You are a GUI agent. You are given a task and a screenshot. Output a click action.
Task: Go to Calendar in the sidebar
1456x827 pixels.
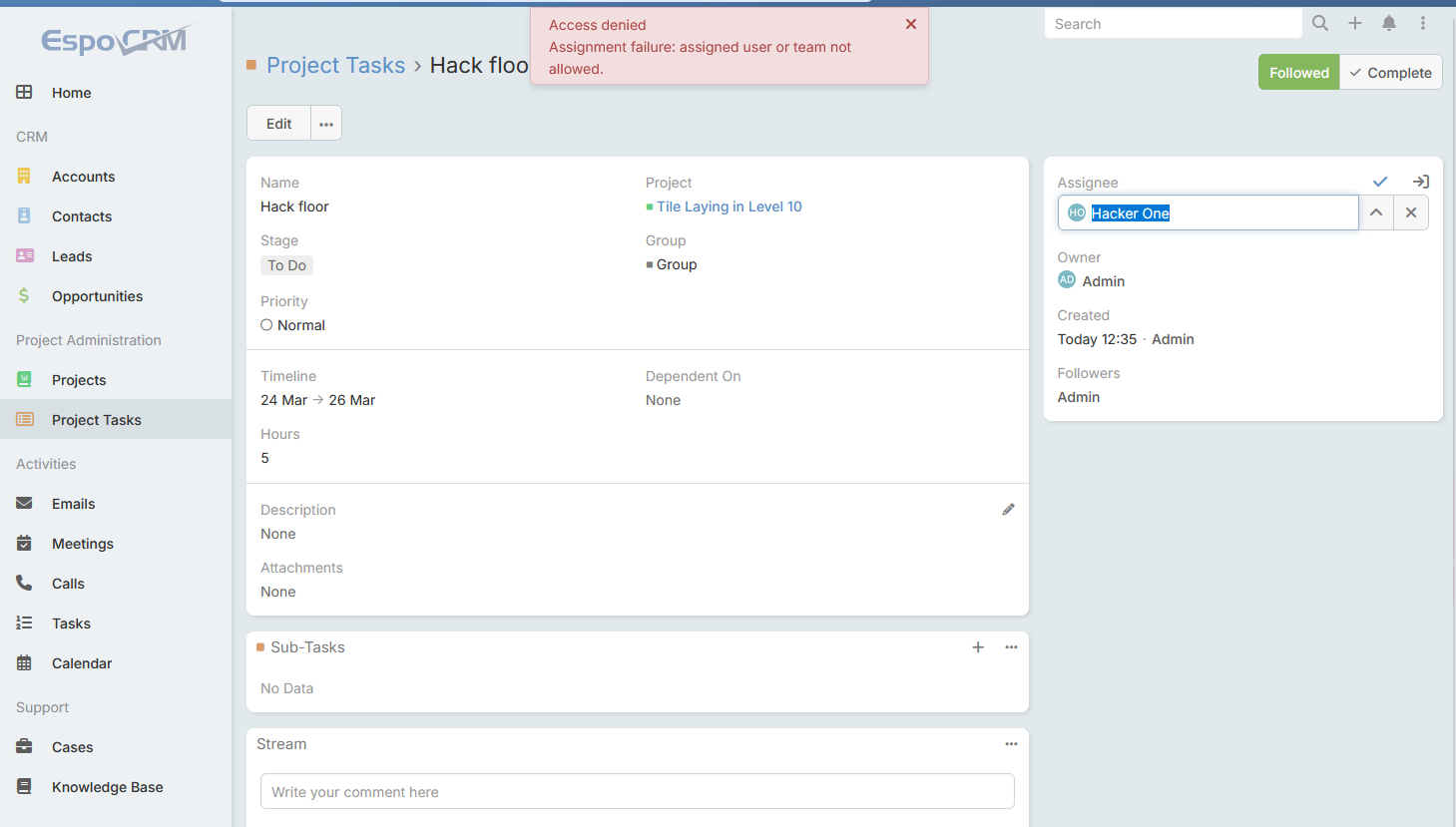tap(81, 663)
